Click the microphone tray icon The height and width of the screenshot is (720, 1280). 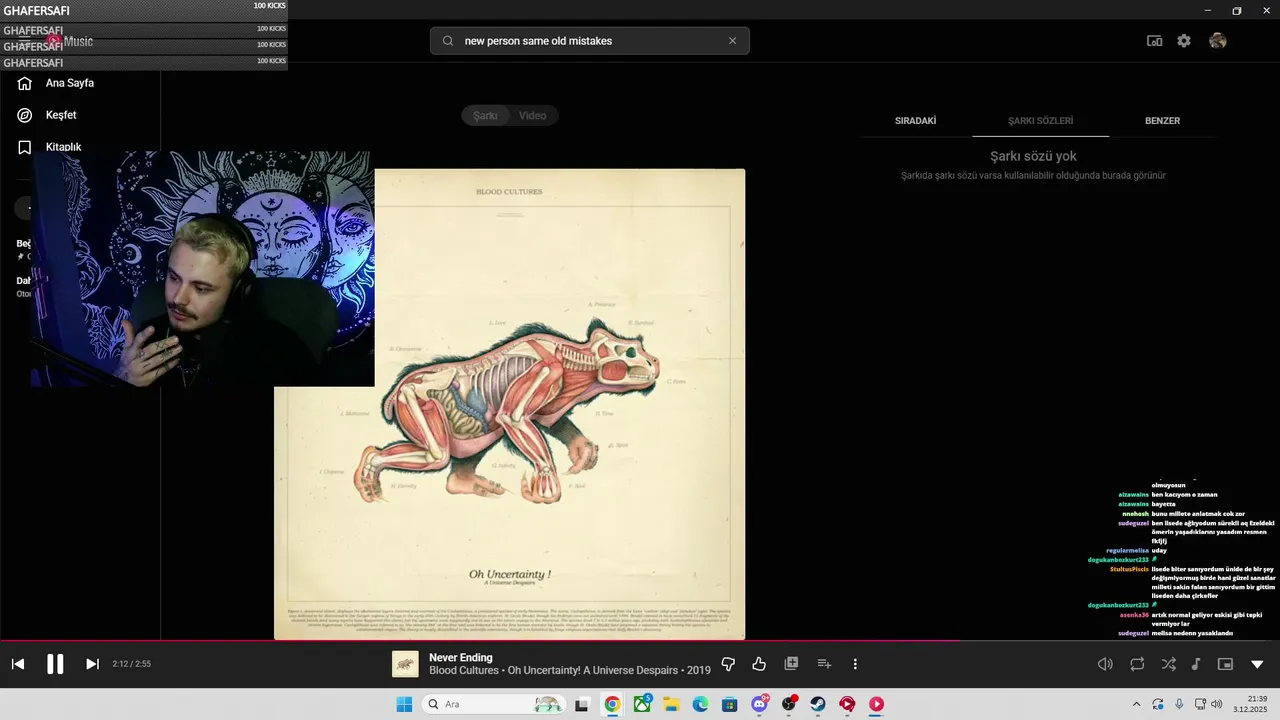click(1179, 704)
